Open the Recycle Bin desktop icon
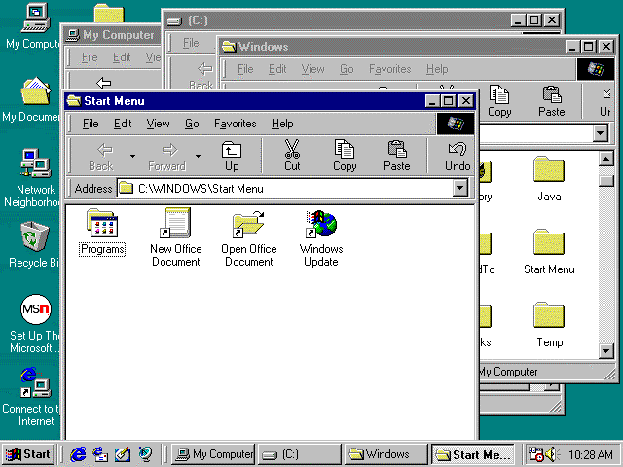Screen dimensions: 623x467 pos(35,239)
